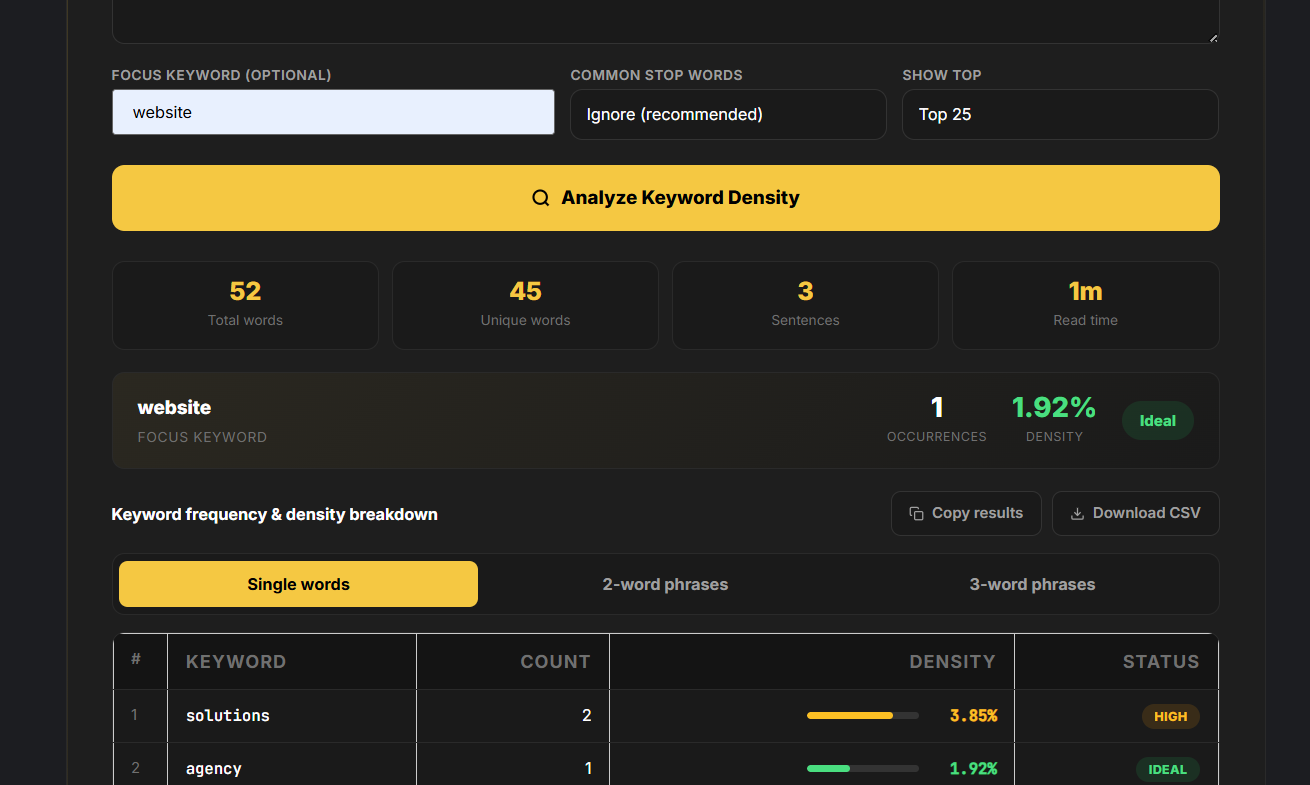
Task: Click the density bar for solutions
Action: (863, 716)
